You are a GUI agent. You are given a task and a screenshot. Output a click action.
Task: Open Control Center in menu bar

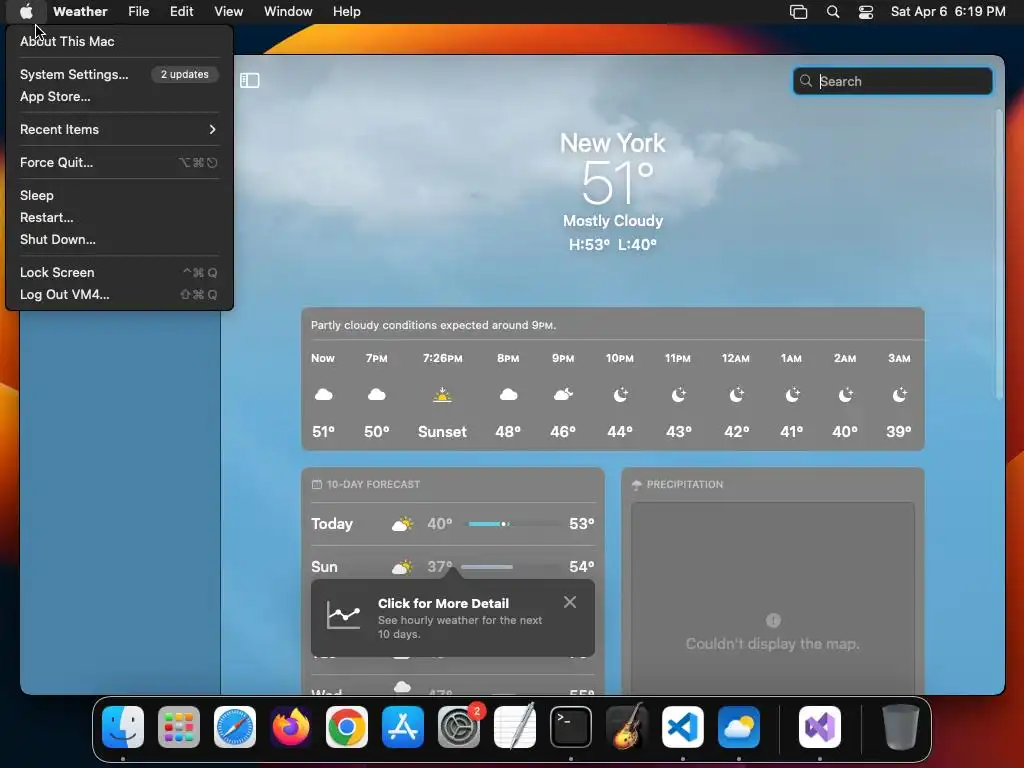[x=866, y=11]
